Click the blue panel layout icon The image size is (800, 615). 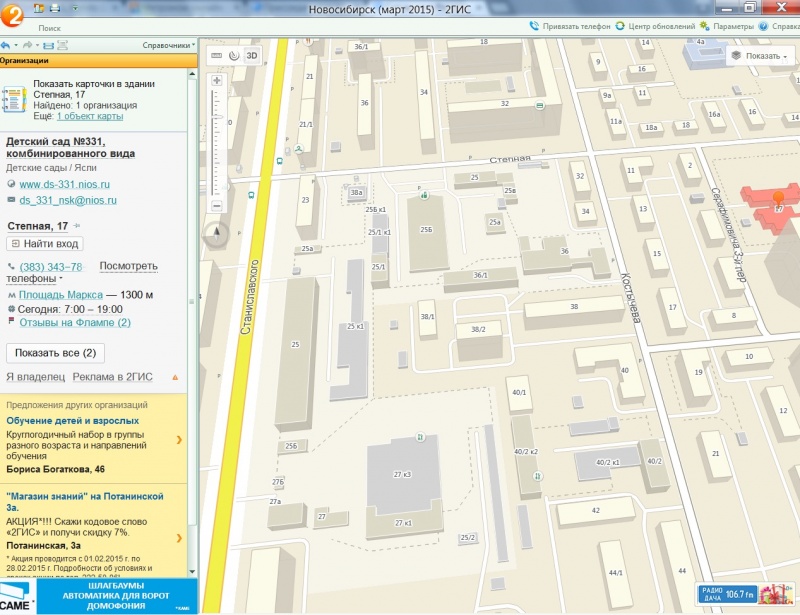48,45
